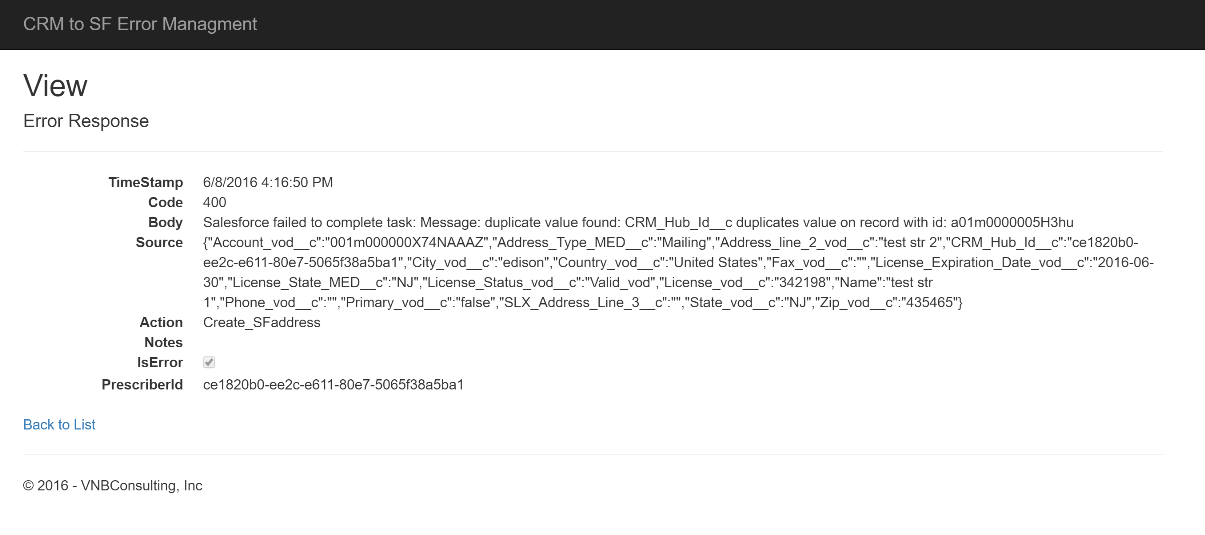Select the 6/8/2016 4:16:50 PM timestamp value
1205x535 pixels.
coord(268,182)
